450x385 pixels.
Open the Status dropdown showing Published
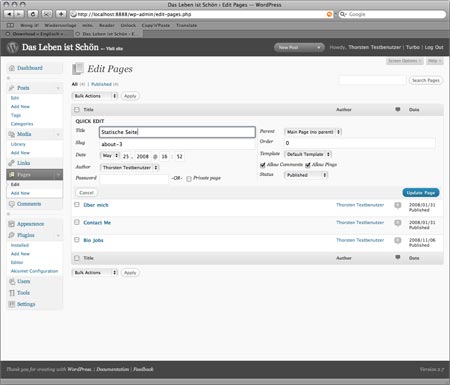pyautogui.click(x=306, y=175)
